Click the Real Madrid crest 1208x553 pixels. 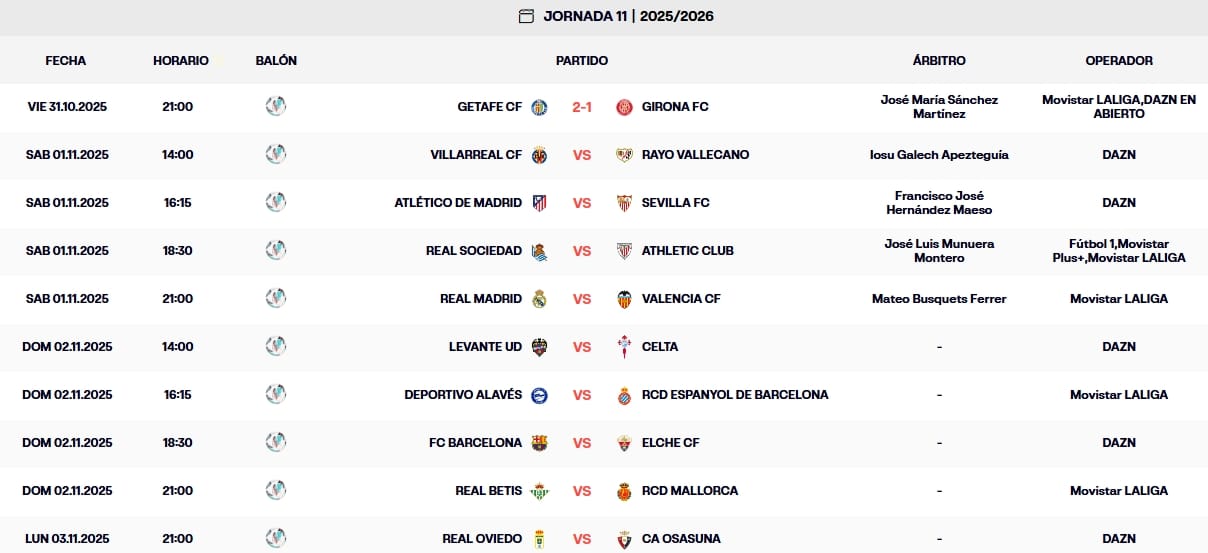pyautogui.click(x=539, y=299)
